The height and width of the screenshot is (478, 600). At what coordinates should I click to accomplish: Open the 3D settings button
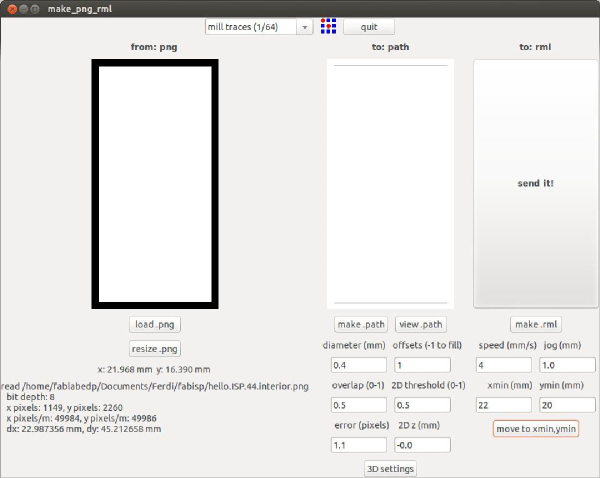coord(390,469)
